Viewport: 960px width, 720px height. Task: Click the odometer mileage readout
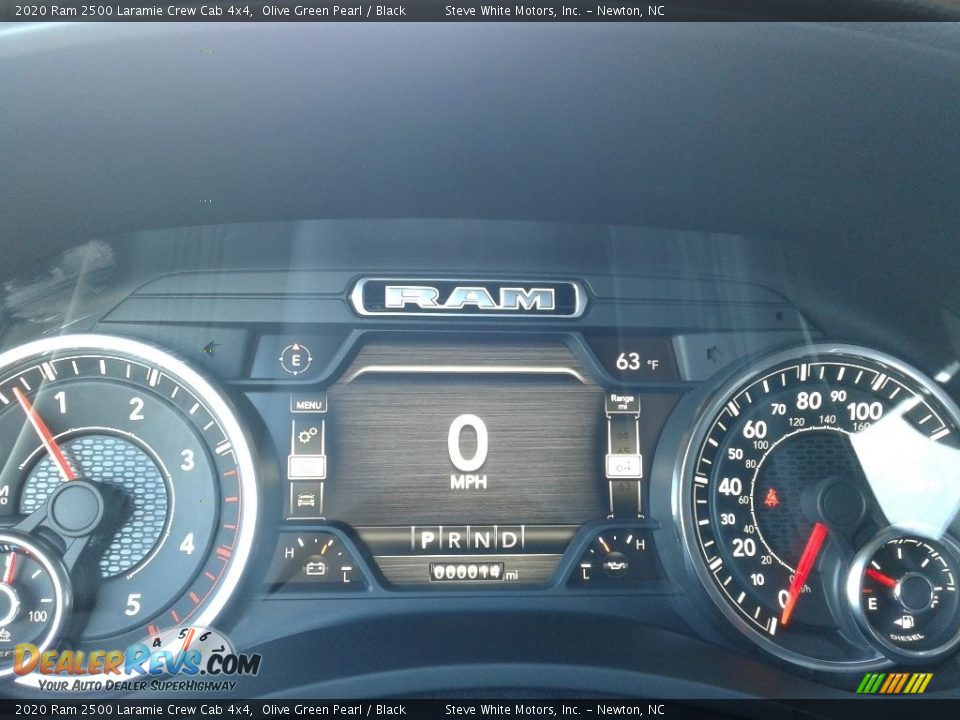(x=467, y=572)
